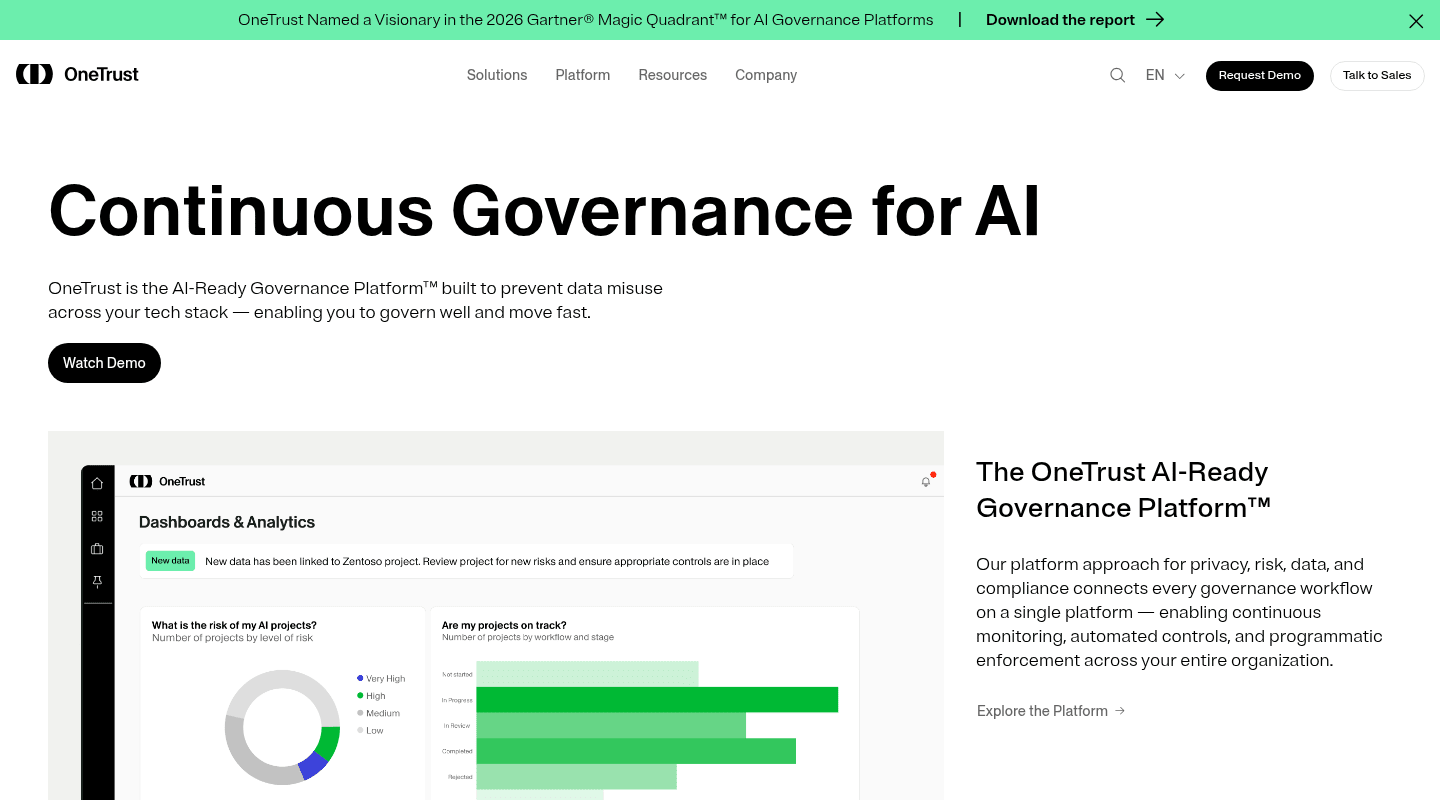Open the Solutions menu
Image resolution: width=1440 pixels, height=800 pixels.
click(x=497, y=75)
